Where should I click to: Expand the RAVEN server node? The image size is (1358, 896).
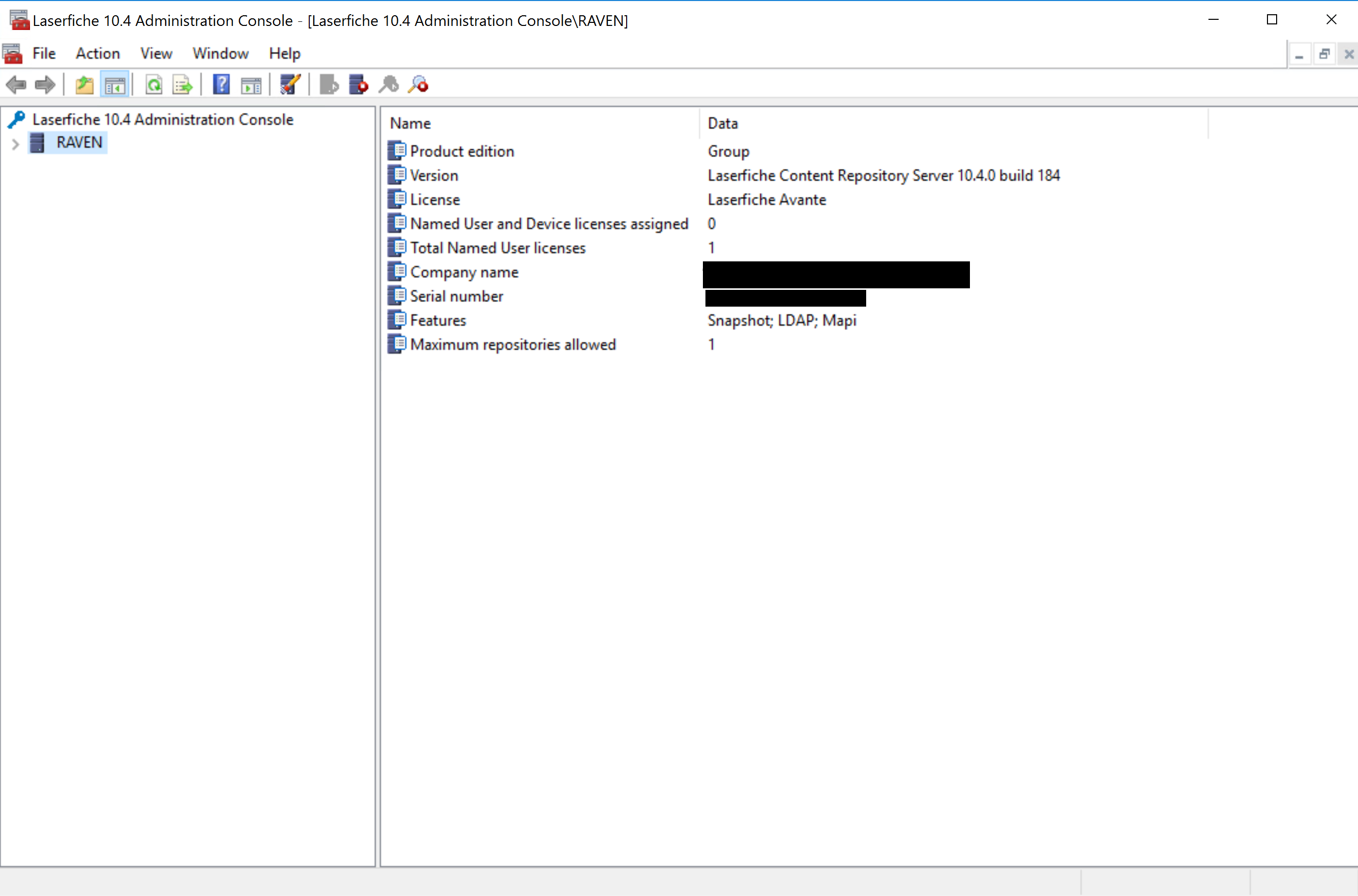(x=15, y=143)
